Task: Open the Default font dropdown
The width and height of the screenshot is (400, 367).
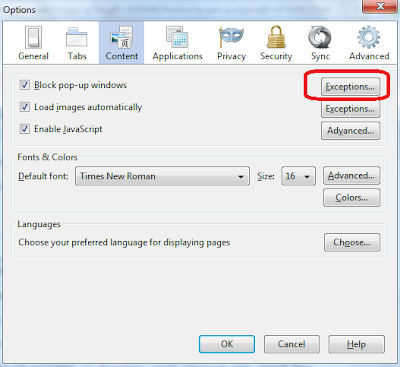Action: coord(162,176)
